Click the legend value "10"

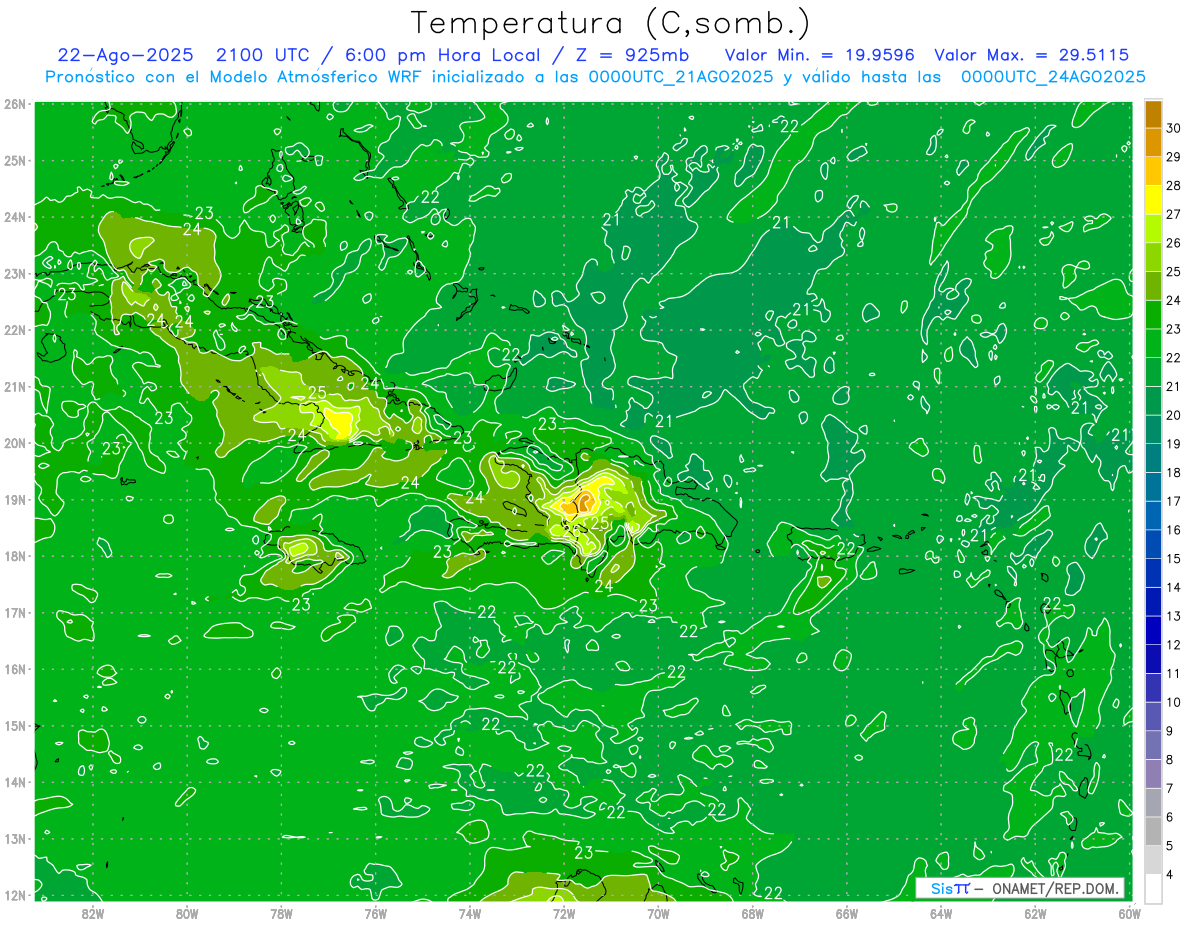[1174, 702]
